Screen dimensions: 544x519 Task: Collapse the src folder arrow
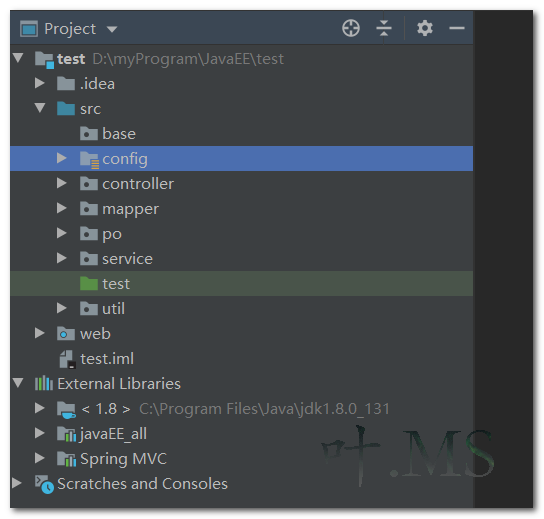(40, 108)
